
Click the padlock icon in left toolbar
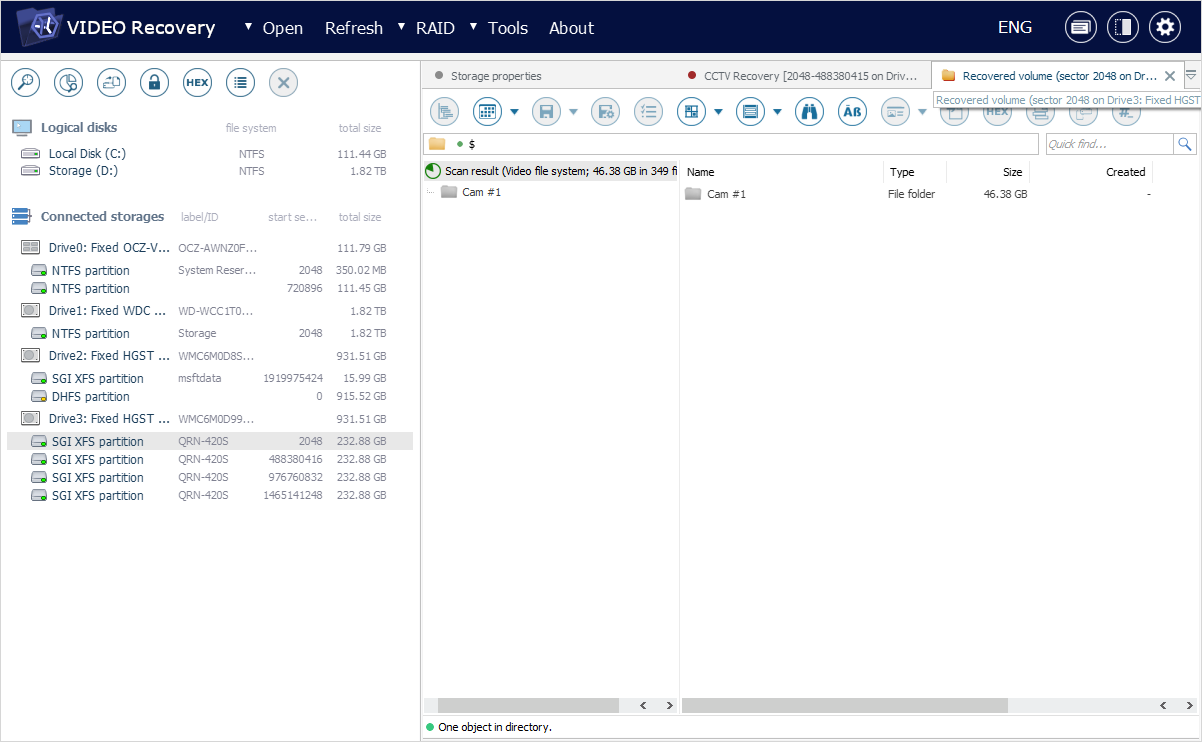click(x=154, y=83)
